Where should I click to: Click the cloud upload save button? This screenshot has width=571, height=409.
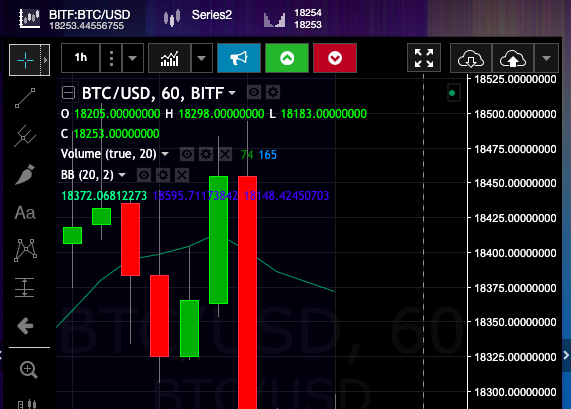pos(513,58)
